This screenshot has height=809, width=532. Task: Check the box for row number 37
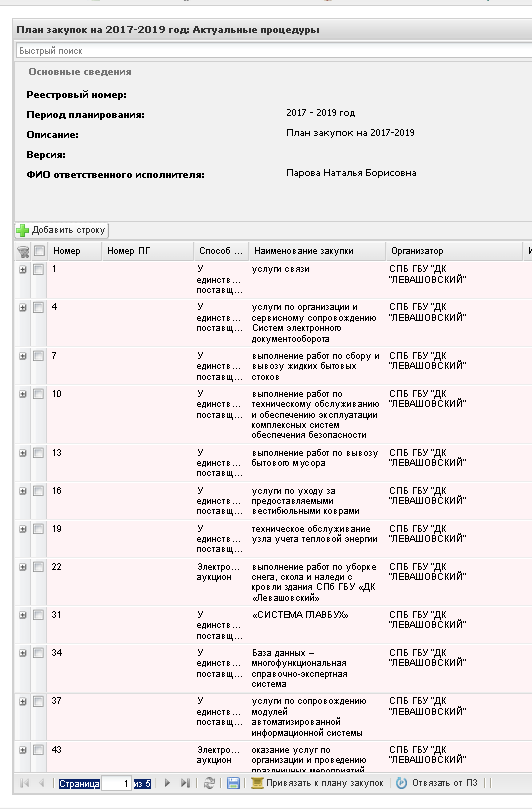39,702
